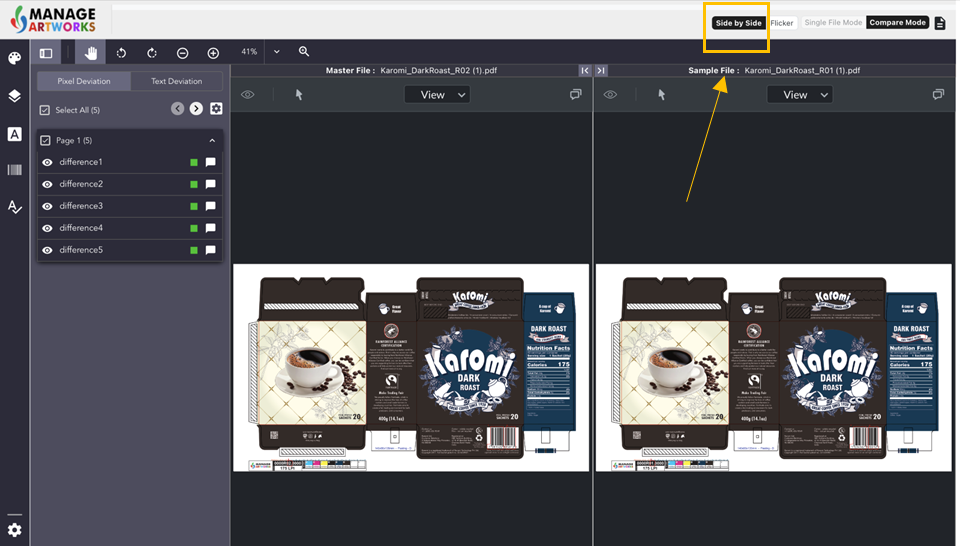This screenshot has height=548, width=960.
Task: Click the 41% zoom value field
Action: (249, 52)
